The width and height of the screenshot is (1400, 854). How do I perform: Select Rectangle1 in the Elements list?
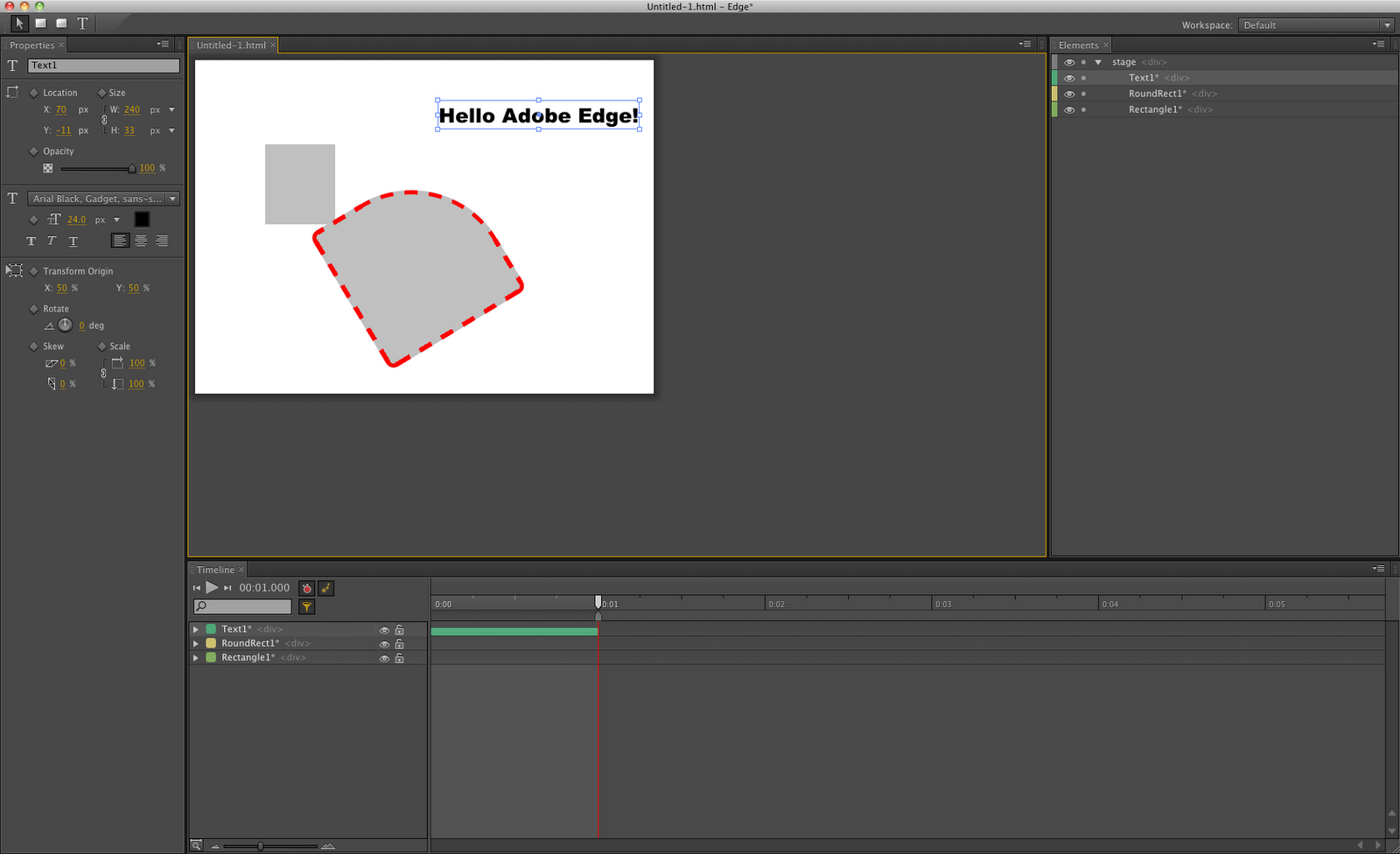pos(1154,109)
